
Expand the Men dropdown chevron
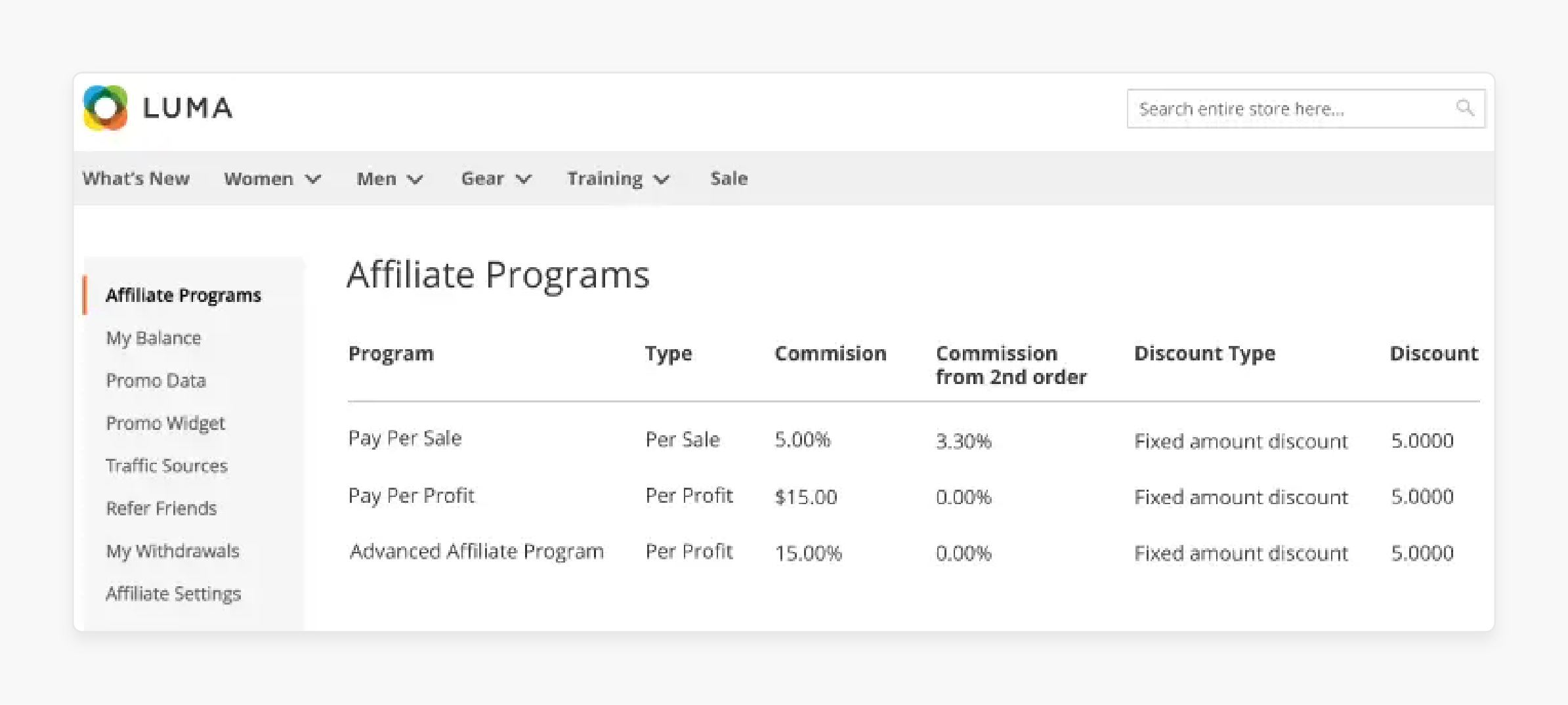pyautogui.click(x=415, y=179)
